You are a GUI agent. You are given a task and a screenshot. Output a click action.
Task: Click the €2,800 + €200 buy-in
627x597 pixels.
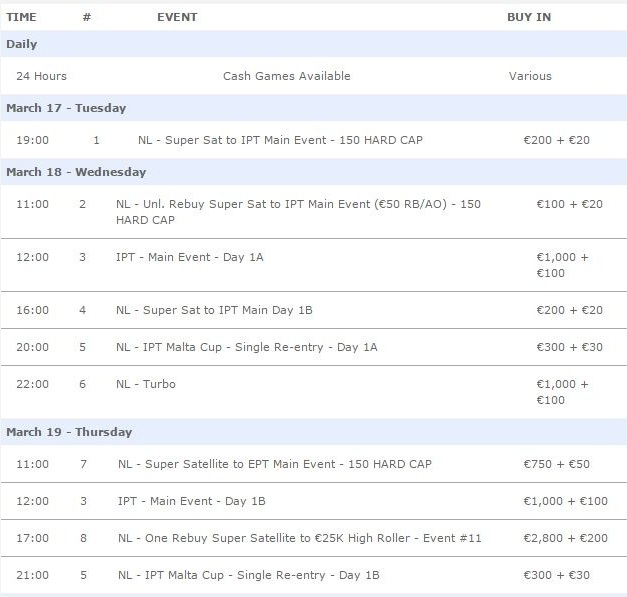pyautogui.click(x=565, y=538)
